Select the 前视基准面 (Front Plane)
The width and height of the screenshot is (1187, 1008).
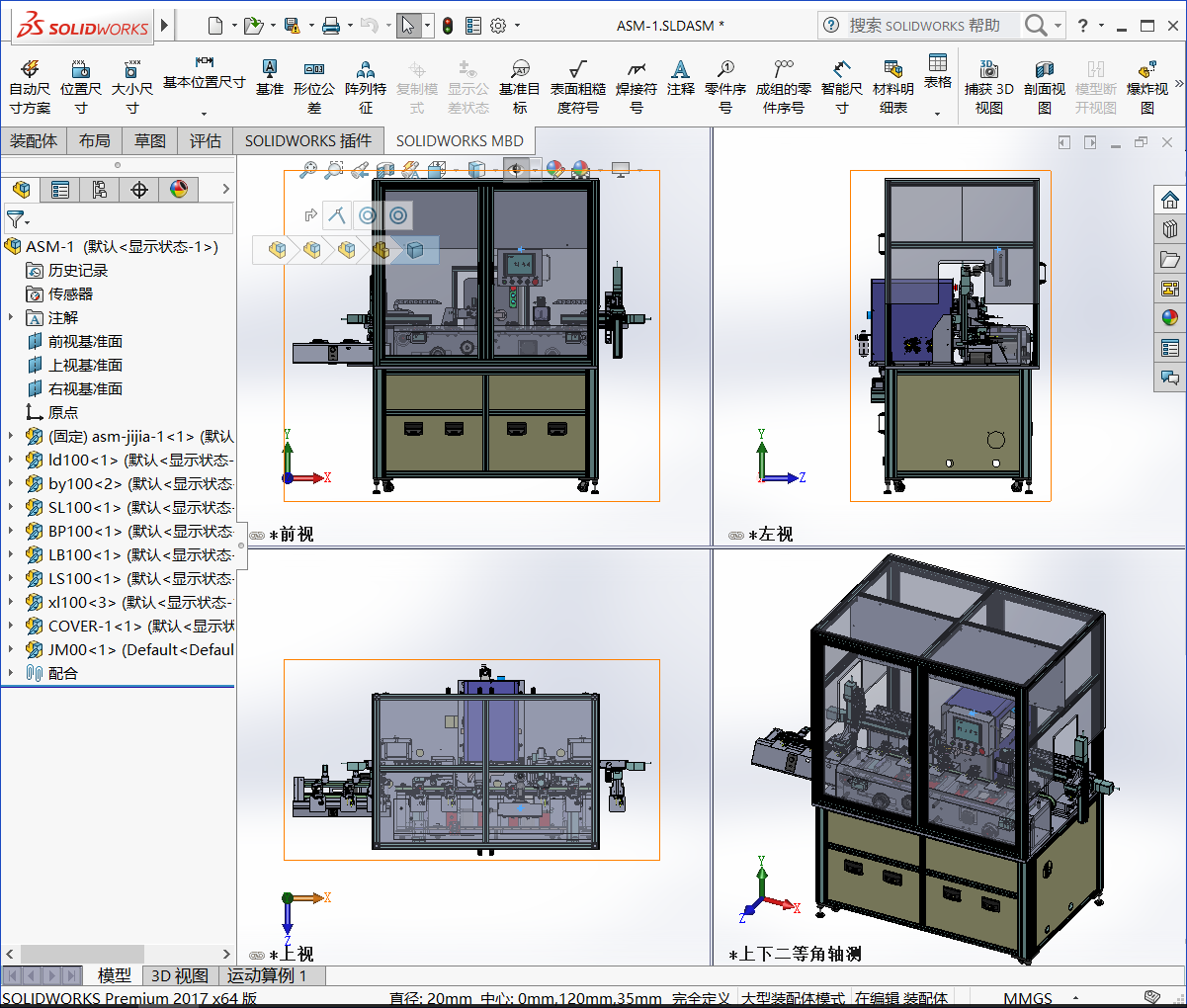coord(75,341)
